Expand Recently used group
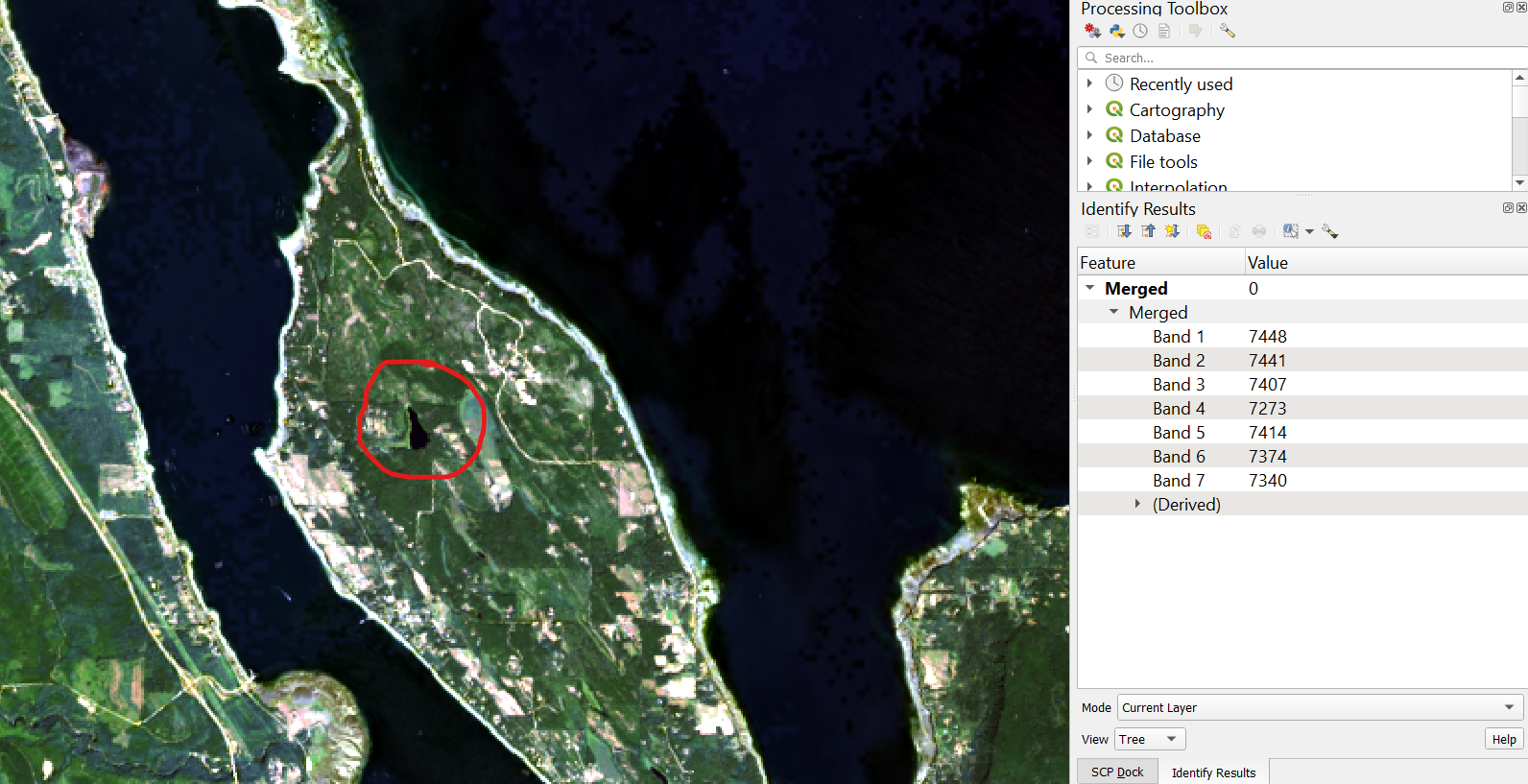 [1089, 83]
